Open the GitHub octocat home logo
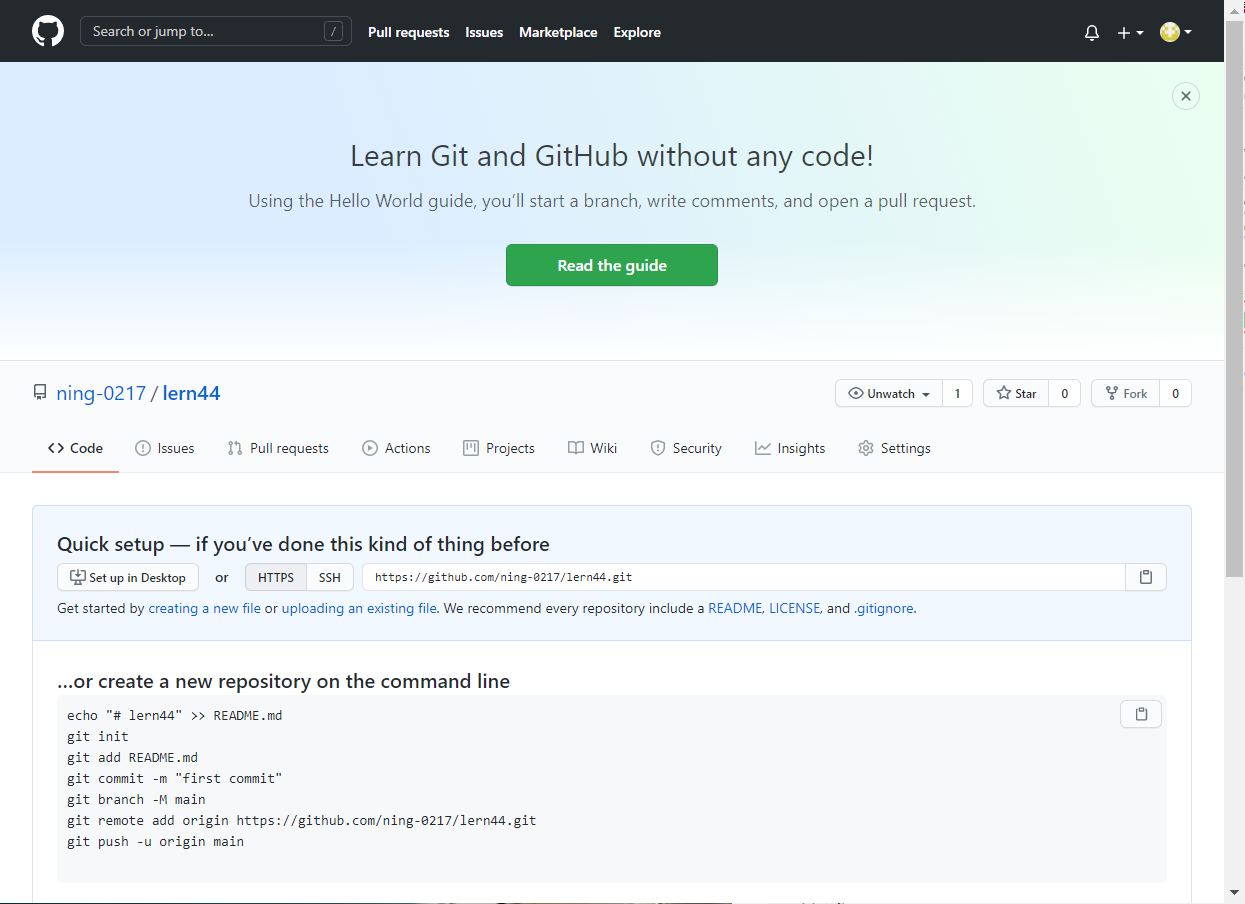1245x904 pixels. (x=48, y=31)
